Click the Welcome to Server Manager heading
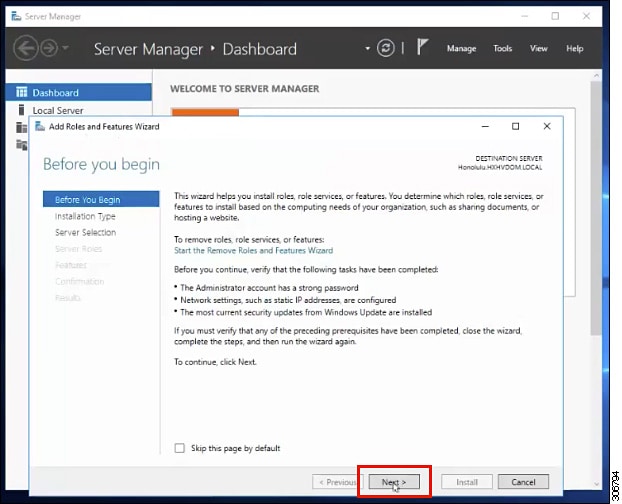622x504 pixels. (x=245, y=88)
